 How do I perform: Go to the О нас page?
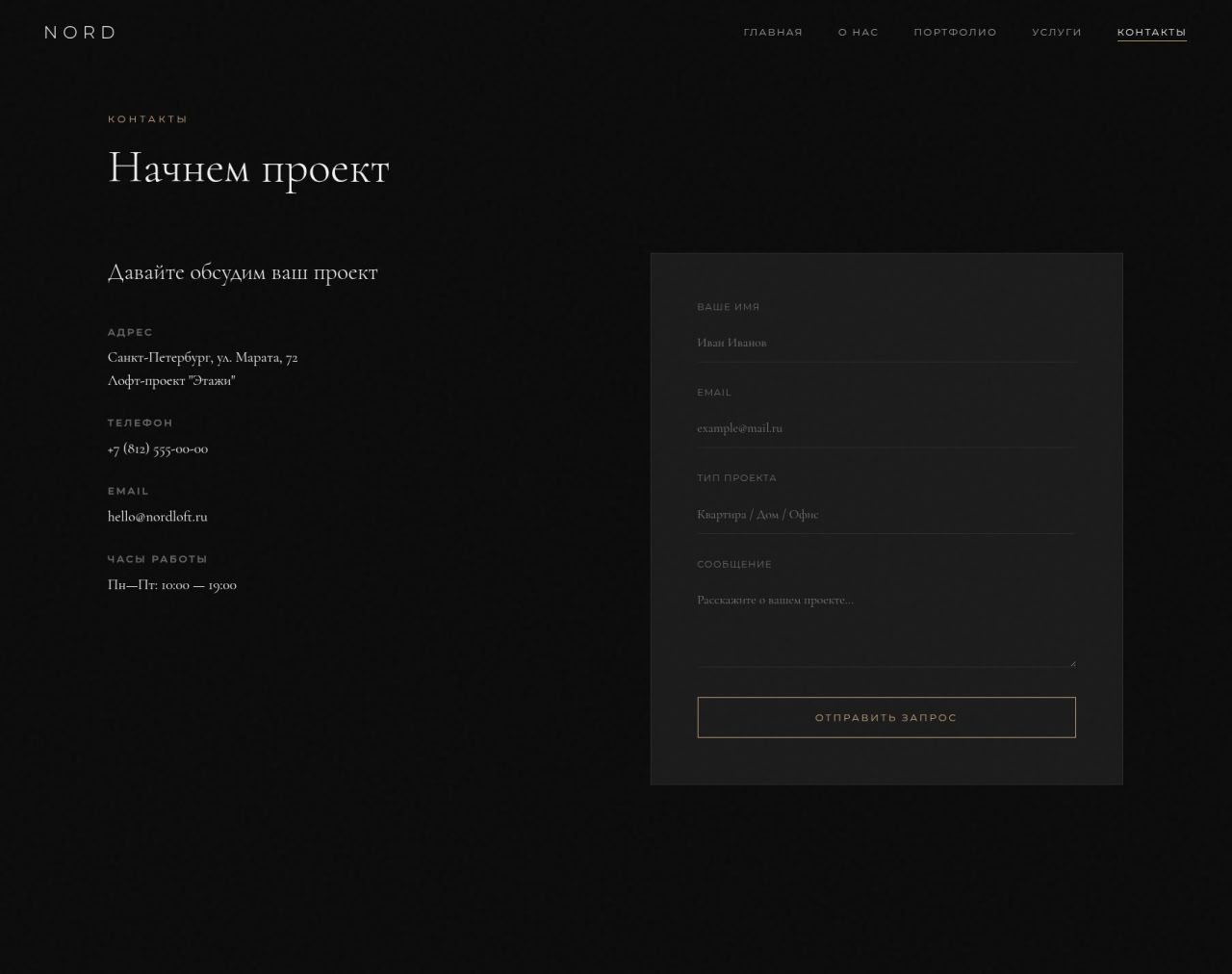pyautogui.click(x=858, y=33)
